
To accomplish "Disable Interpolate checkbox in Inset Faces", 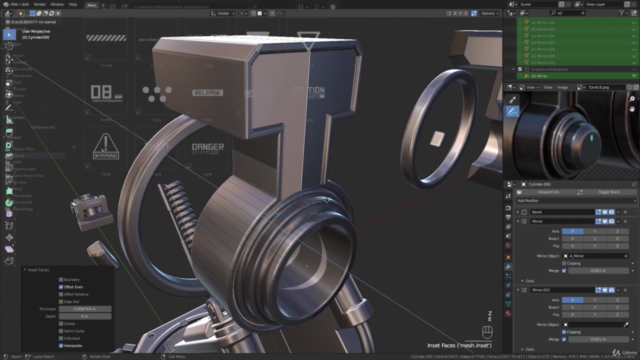I will pyautogui.click(x=61, y=346).
